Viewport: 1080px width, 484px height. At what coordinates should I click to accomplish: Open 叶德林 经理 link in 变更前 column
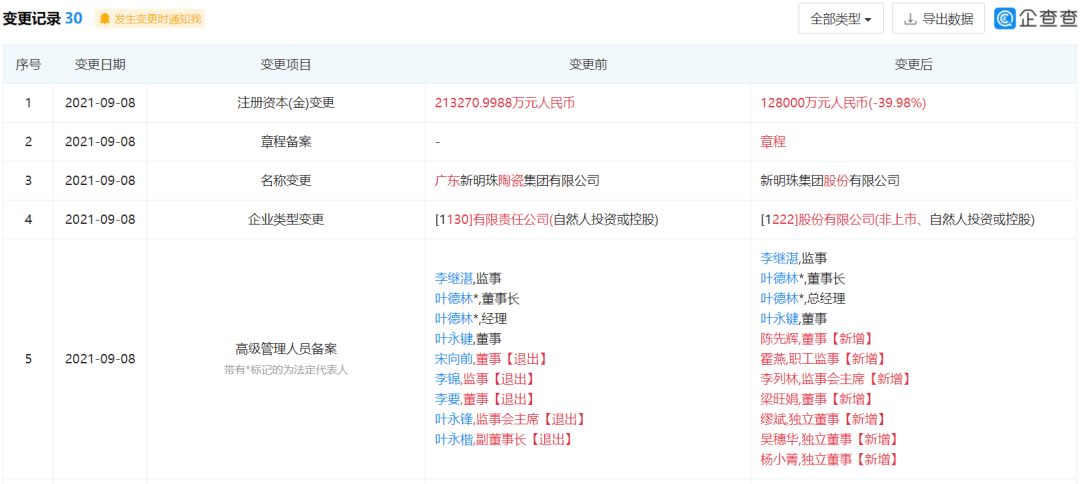453,319
